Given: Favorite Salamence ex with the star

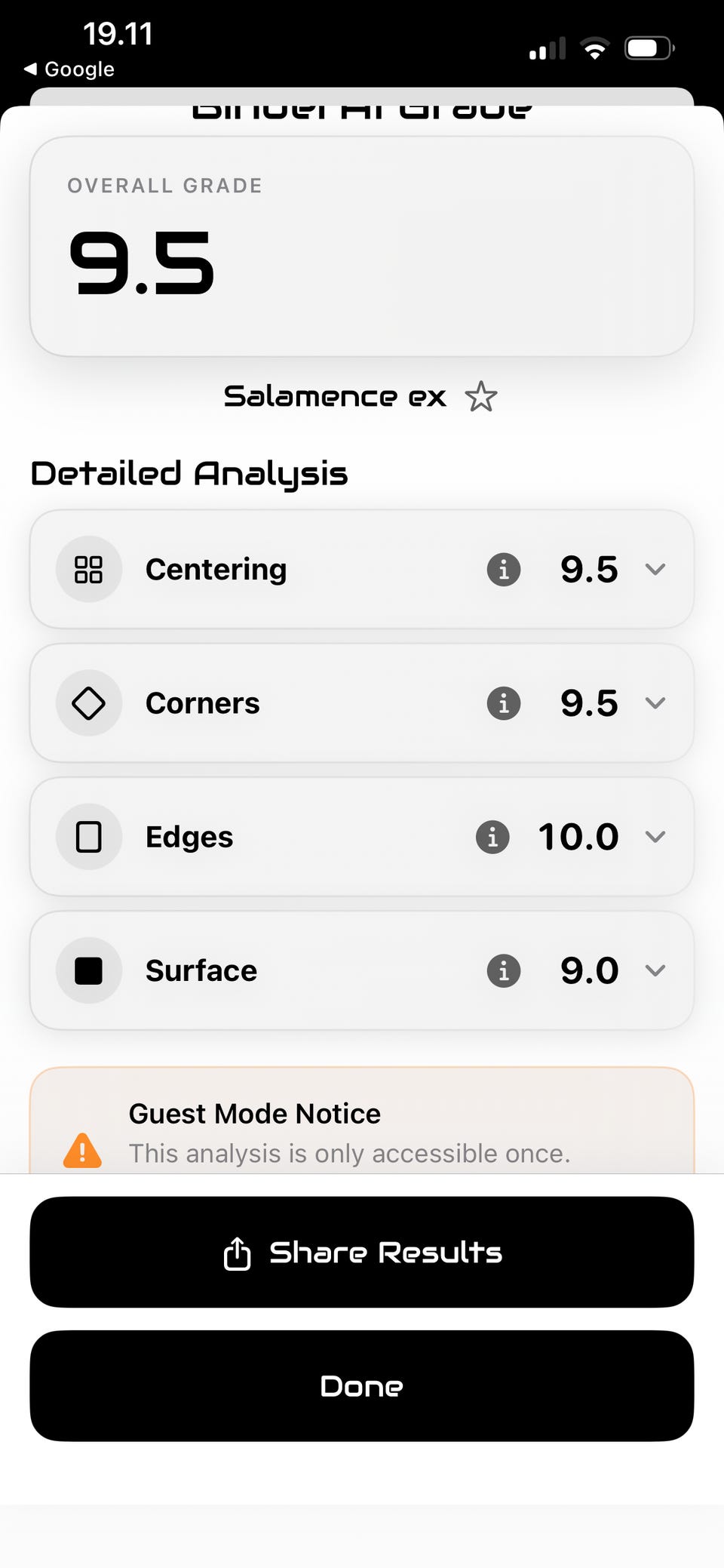Looking at the screenshot, I should [480, 397].
